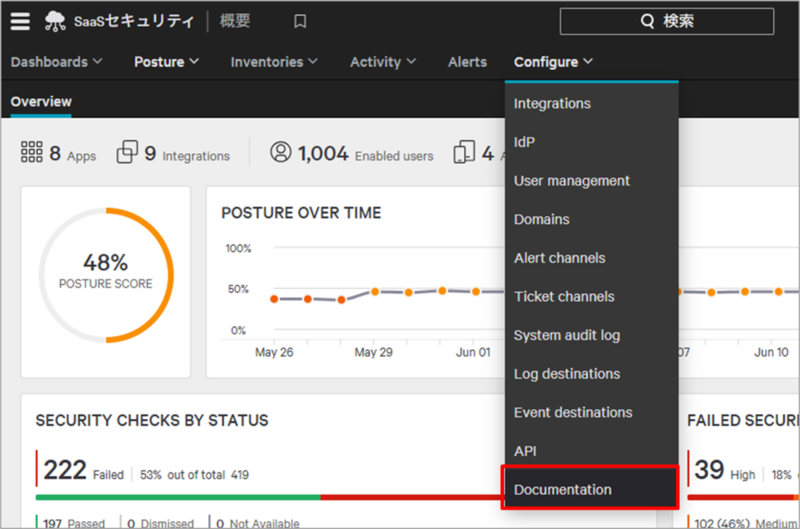Select Domains menu entry
The image size is (800, 529).
pos(592,219)
